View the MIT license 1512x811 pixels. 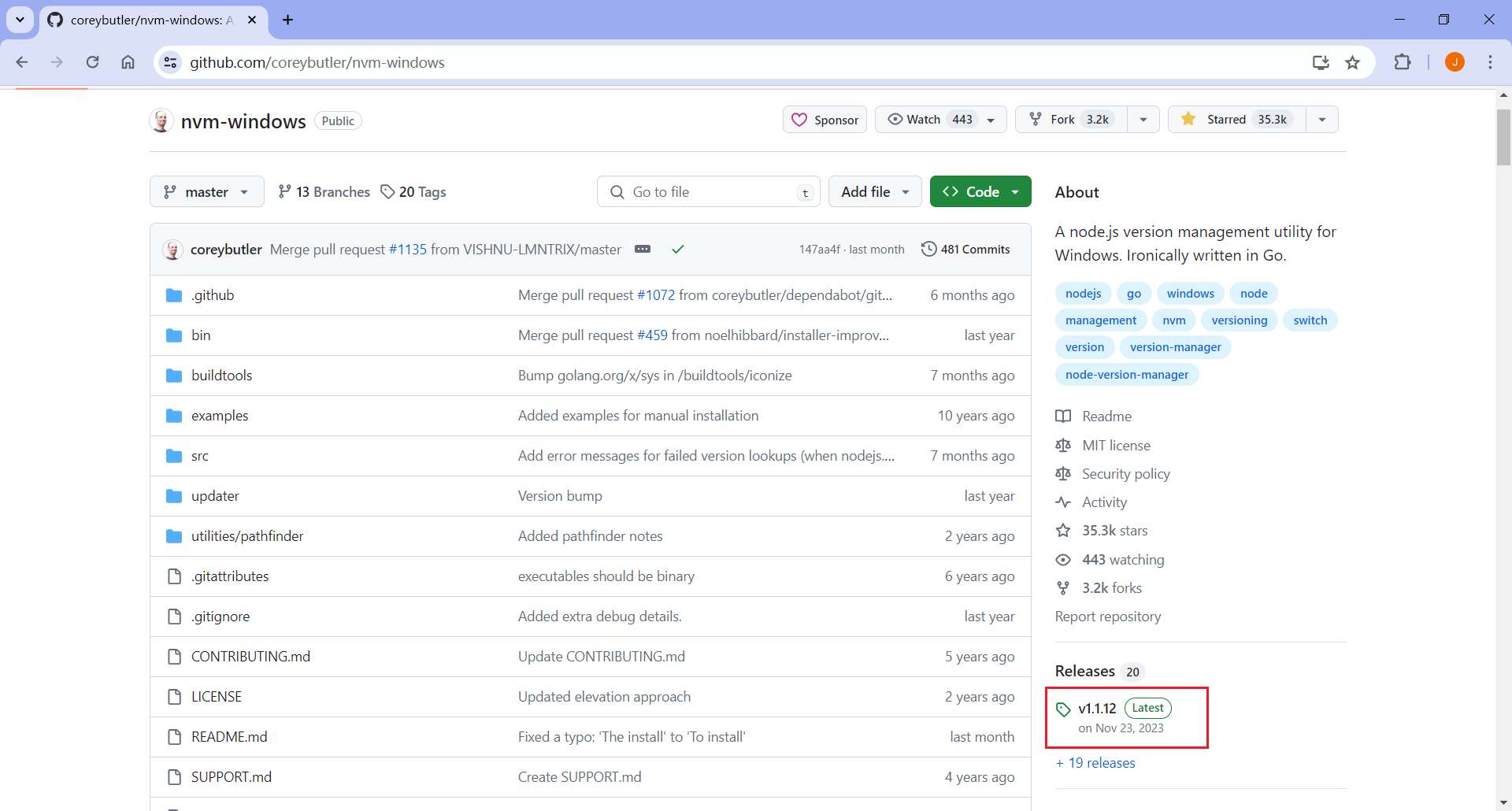pyautogui.click(x=1103, y=446)
